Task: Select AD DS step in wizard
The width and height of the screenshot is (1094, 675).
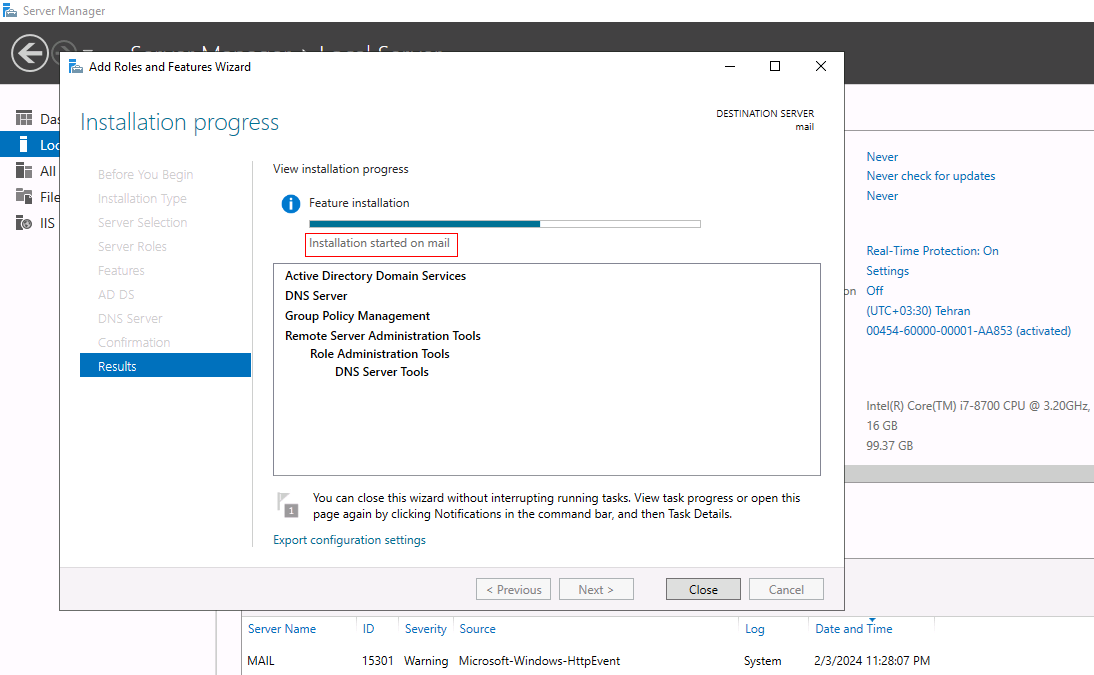Action: 116,295
